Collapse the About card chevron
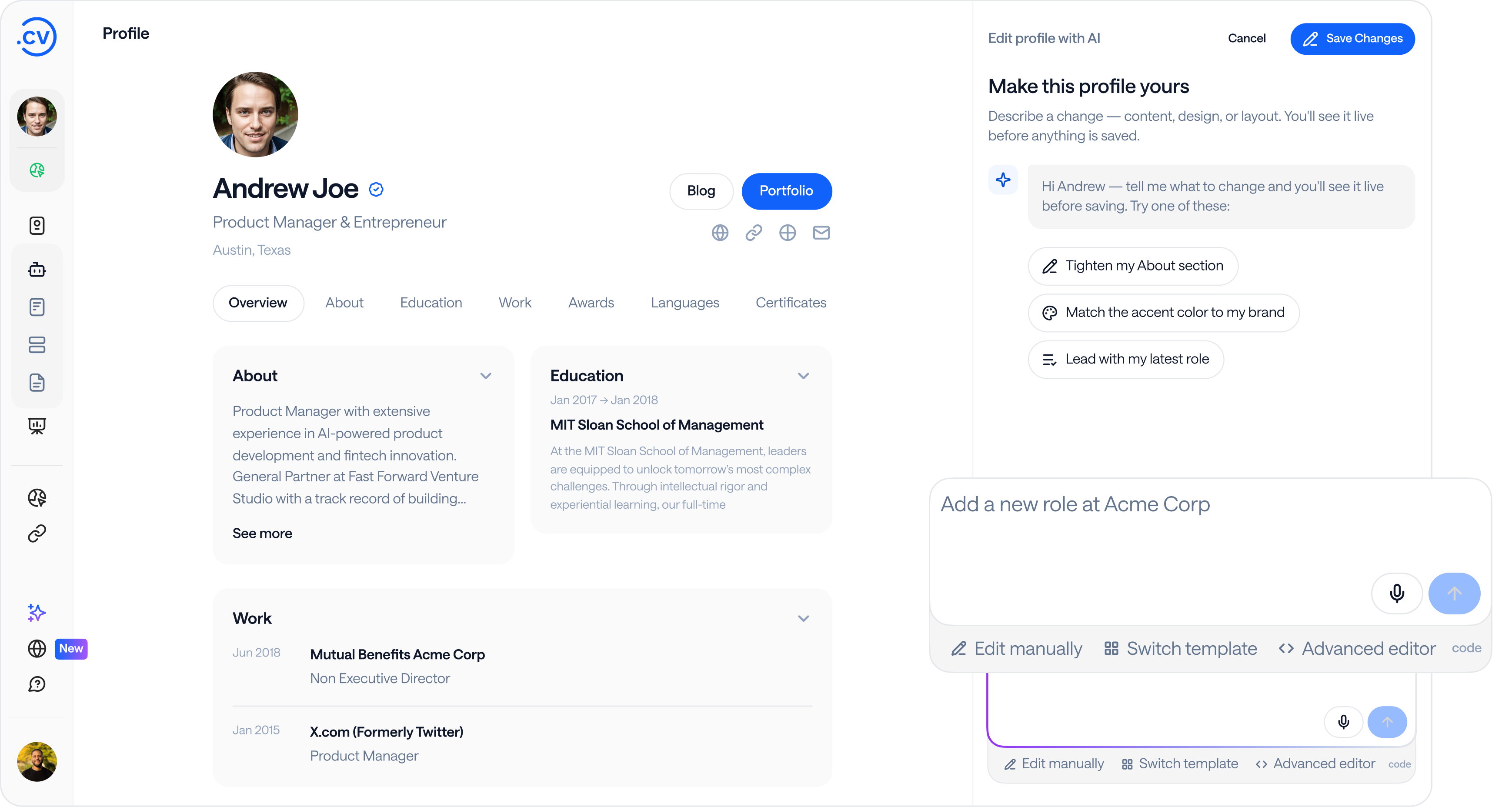The width and height of the screenshot is (1512, 807). point(485,376)
